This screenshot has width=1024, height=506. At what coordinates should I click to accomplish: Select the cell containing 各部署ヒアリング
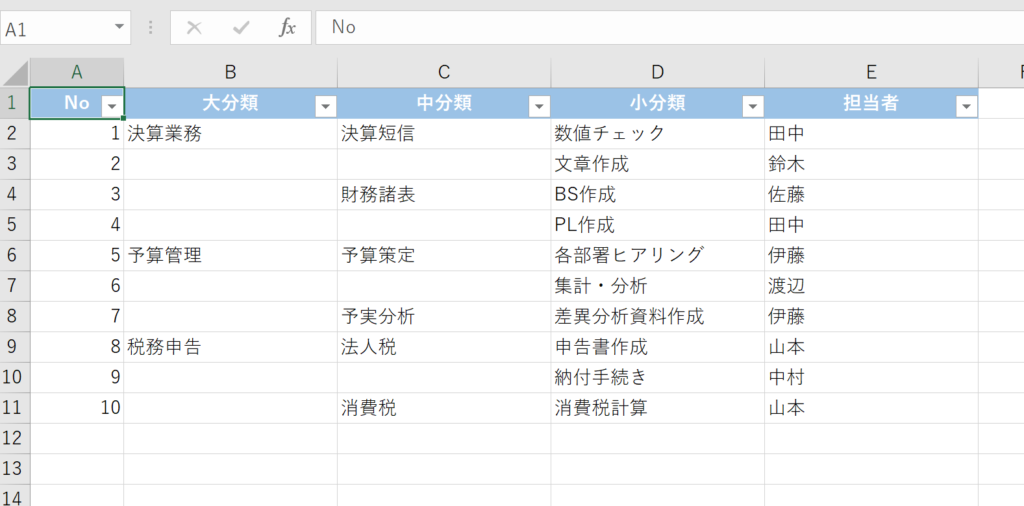pyautogui.click(x=657, y=256)
